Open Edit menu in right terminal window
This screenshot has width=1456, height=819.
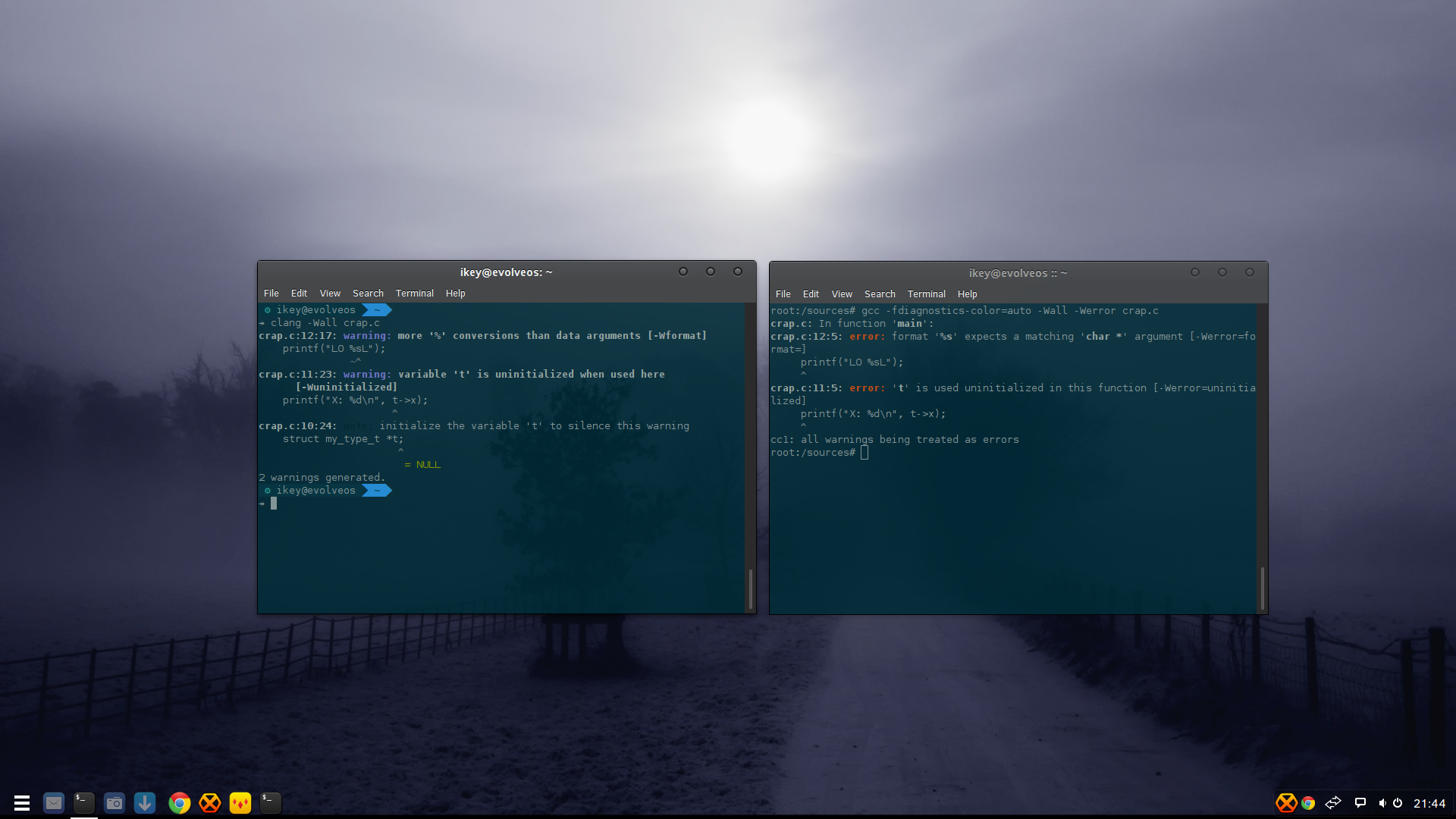[x=811, y=294]
